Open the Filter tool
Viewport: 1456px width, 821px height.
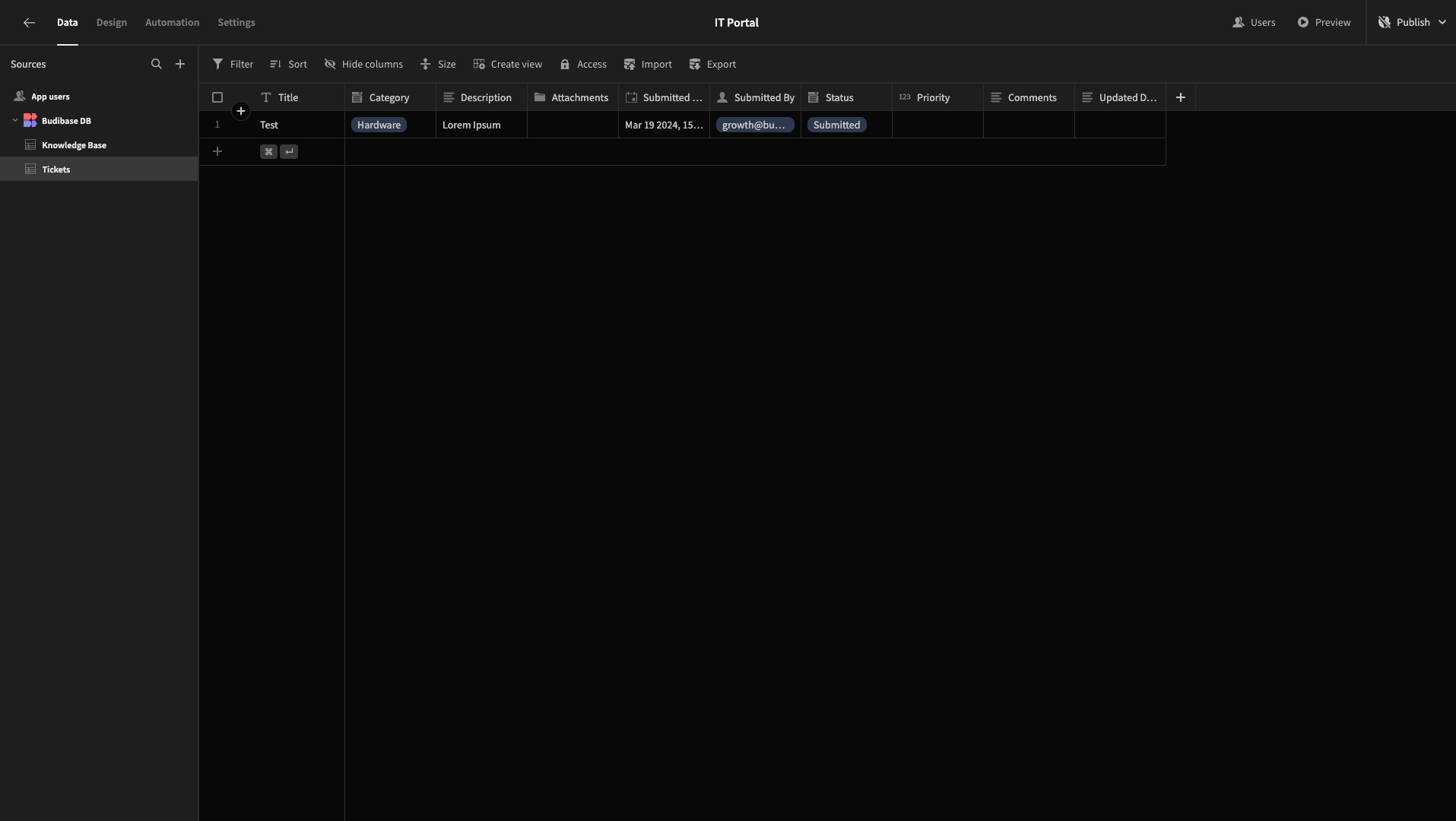pos(233,64)
